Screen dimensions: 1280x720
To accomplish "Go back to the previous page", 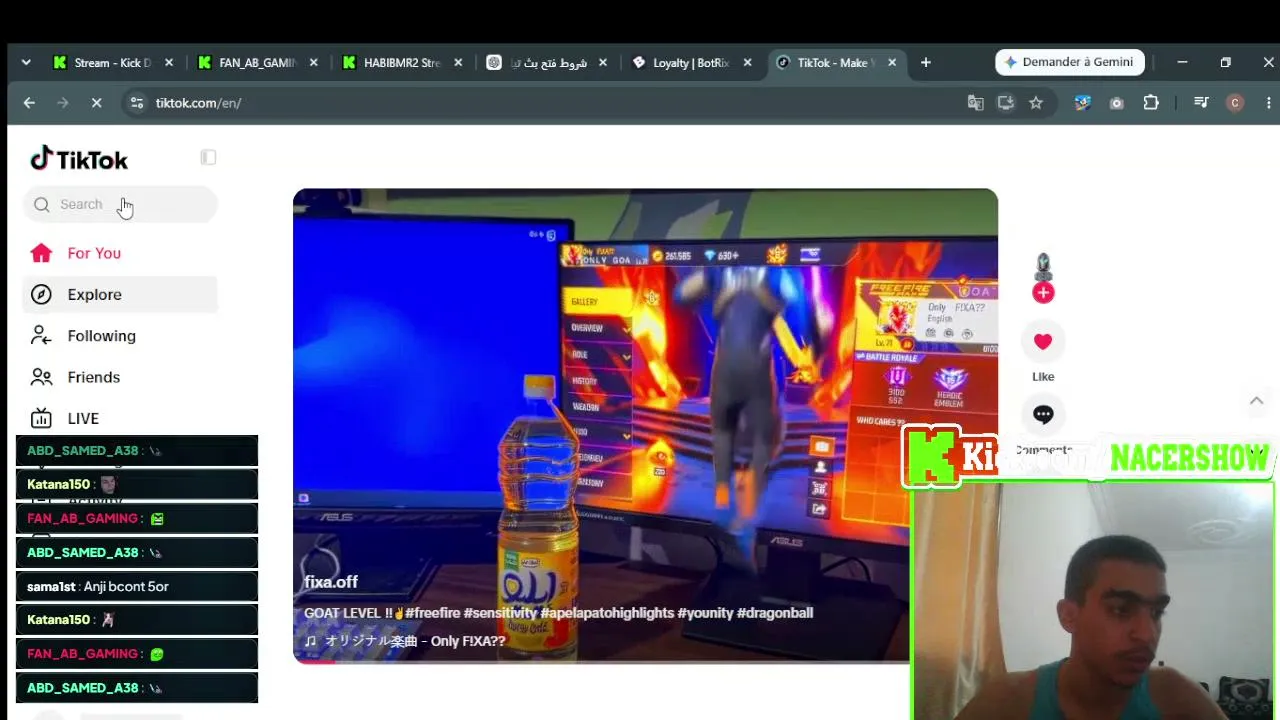I will (x=29, y=103).
